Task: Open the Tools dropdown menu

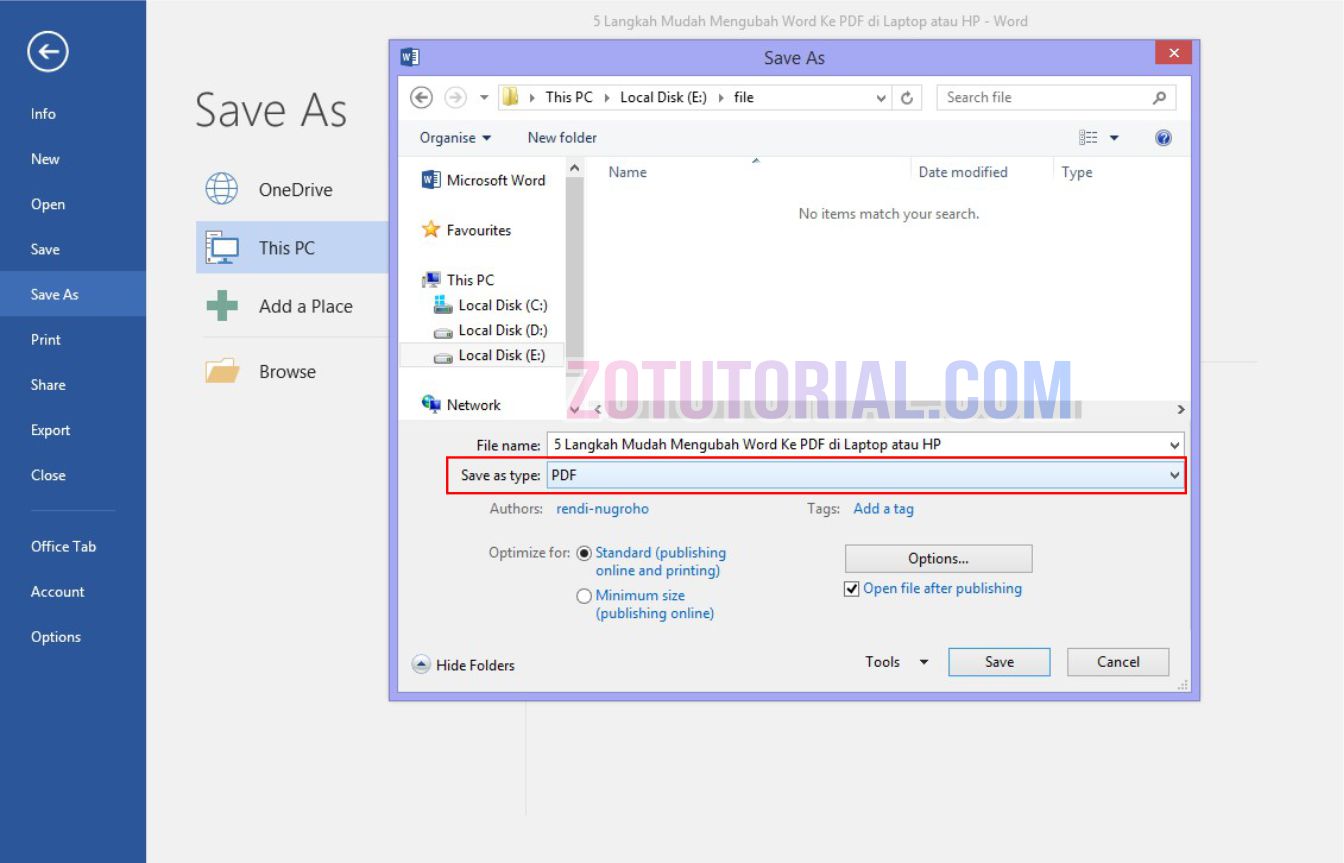Action: pyautogui.click(x=897, y=662)
